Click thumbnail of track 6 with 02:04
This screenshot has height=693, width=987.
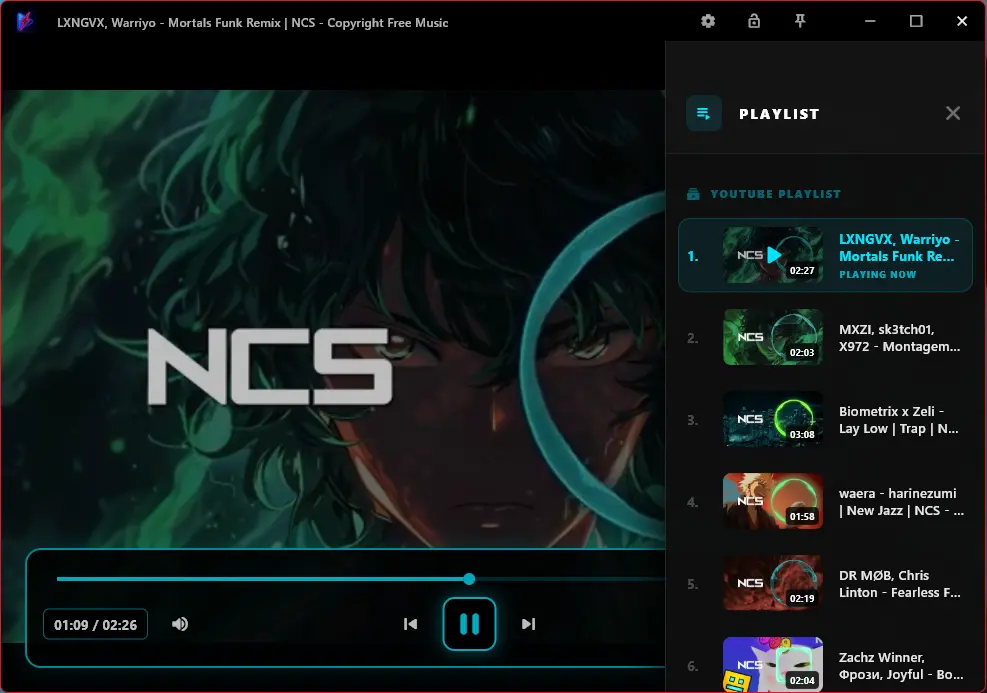(x=773, y=665)
